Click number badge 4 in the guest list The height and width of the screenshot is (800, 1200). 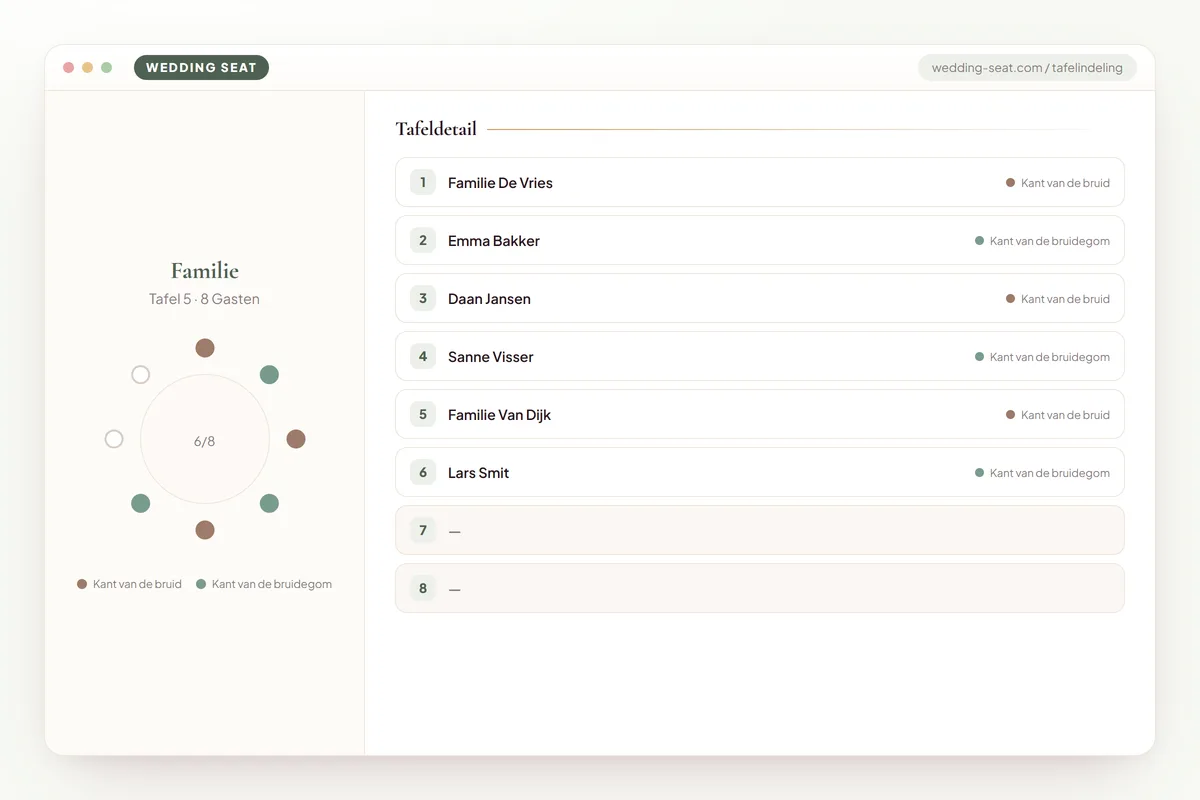423,356
